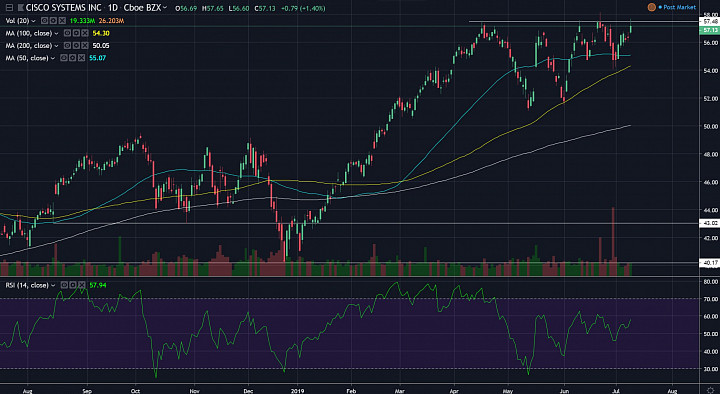Click the open price O56.69

pyautogui.click(x=186, y=8)
